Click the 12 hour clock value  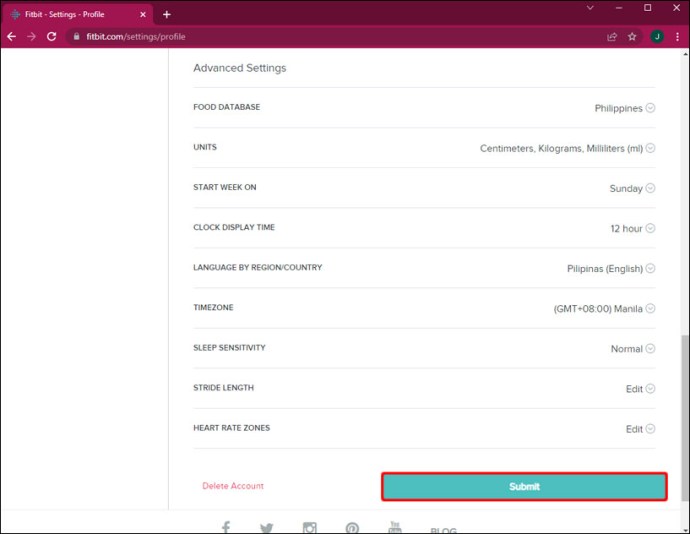[626, 228]
